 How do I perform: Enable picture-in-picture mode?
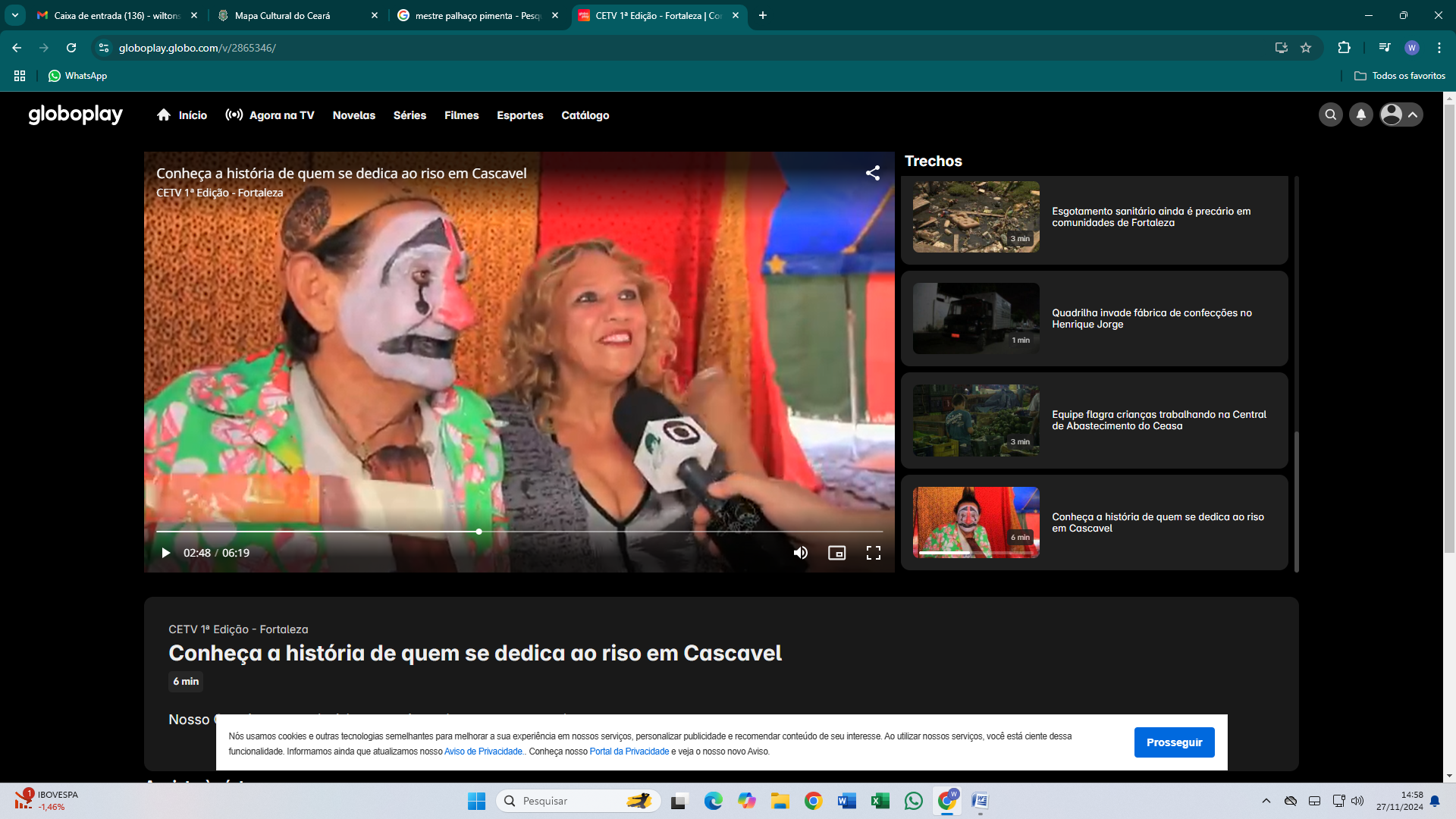[x=836, y=553]
